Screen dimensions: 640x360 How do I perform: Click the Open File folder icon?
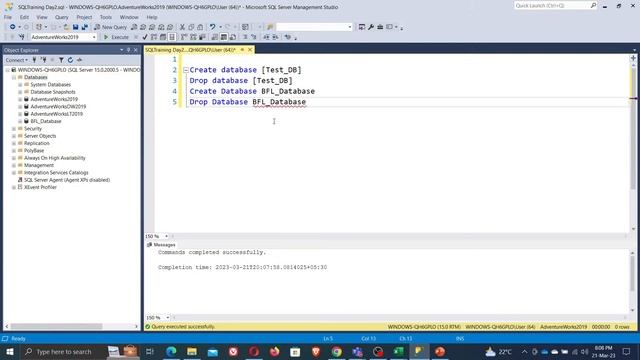[x=66, y=27]
